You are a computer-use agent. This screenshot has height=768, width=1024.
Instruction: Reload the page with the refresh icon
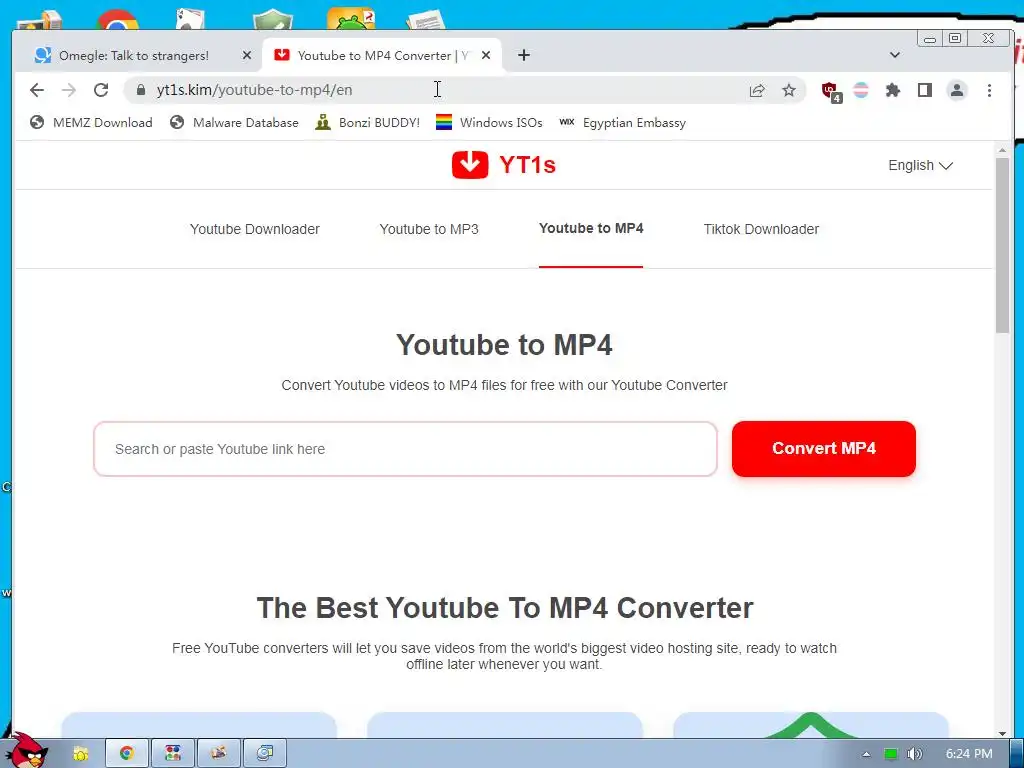pos(101,90)
